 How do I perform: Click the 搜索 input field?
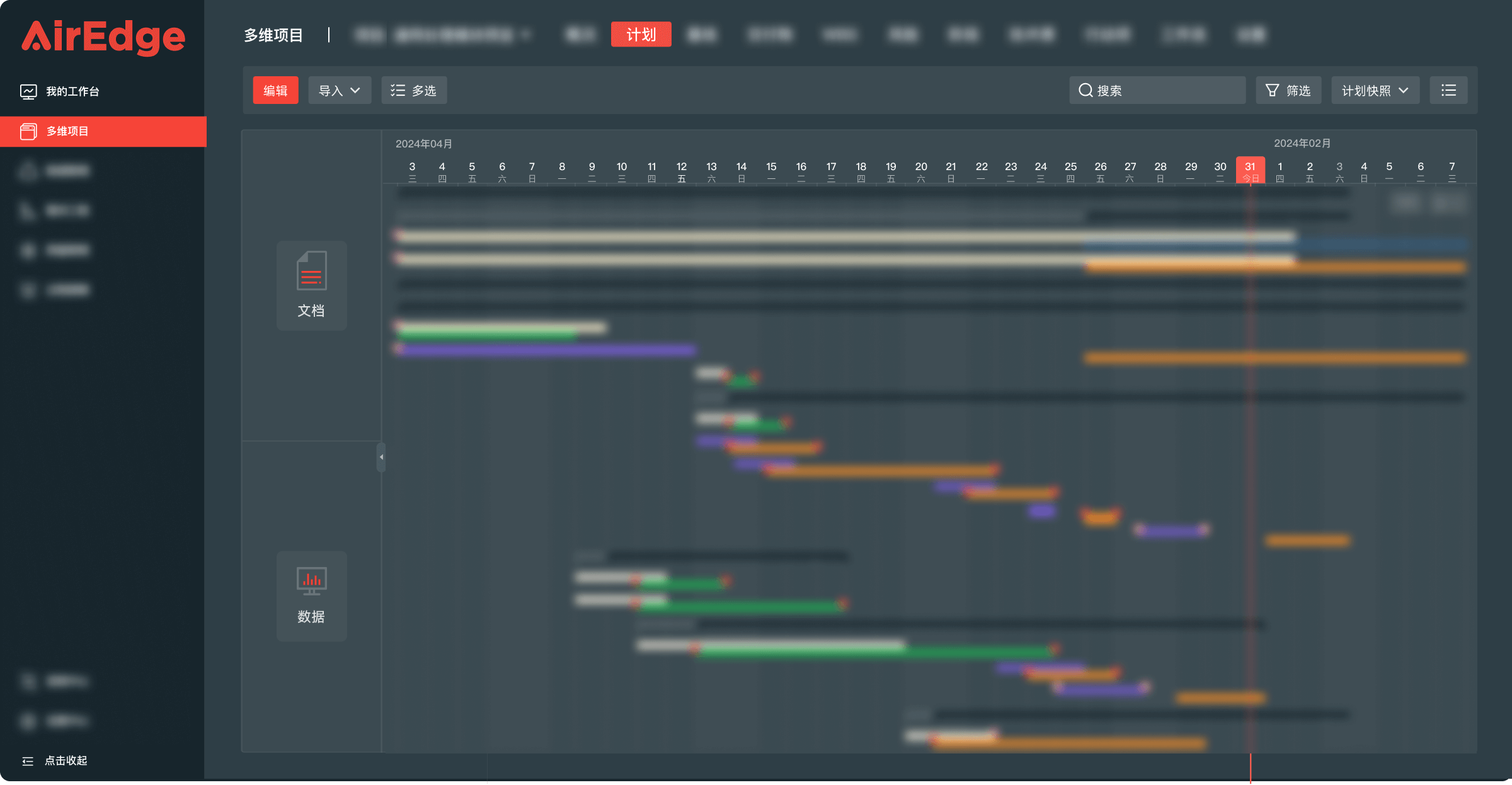click(1157, 91)
